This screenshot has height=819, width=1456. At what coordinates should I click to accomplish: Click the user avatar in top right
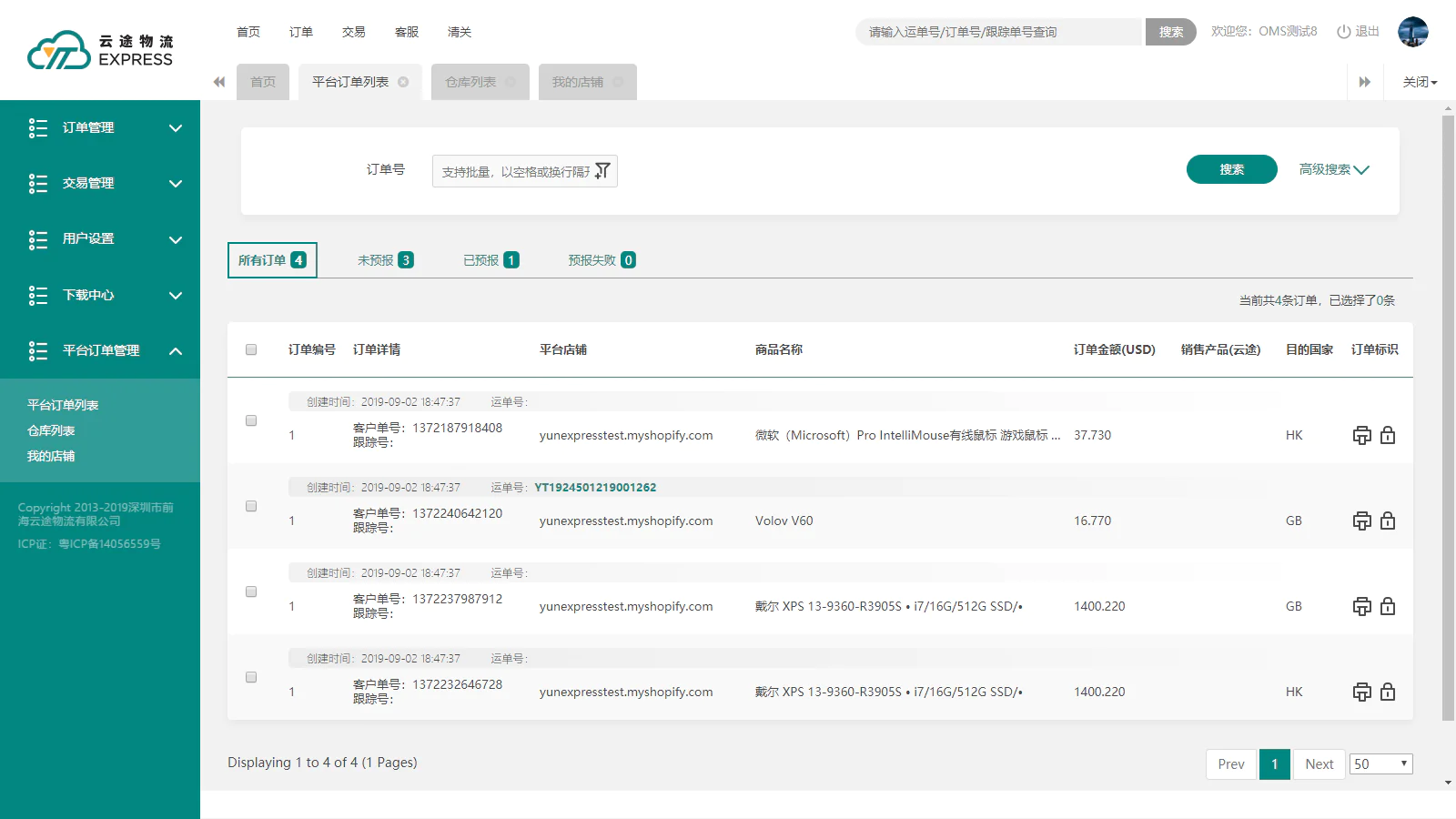coord(1412,32)
